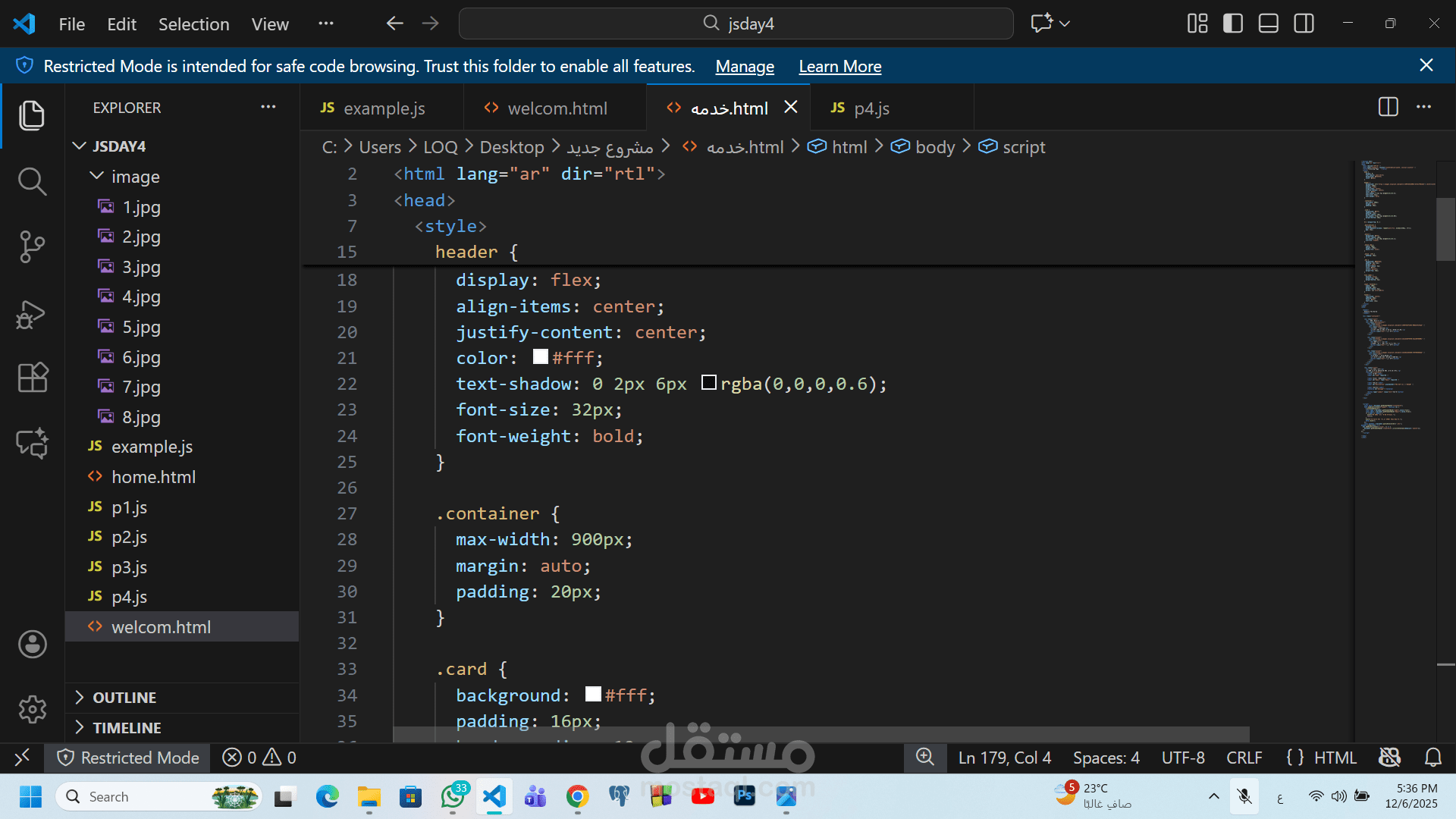
Task: Open the Search view in activity bar
Action: 32,181
